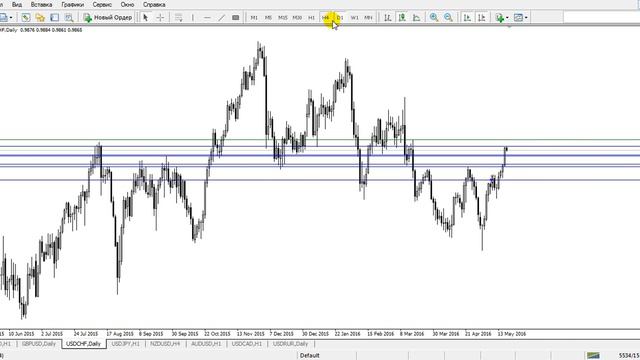The width and height of the screenshot is (640, 360).
Task: Click the 22 Jan 2016 date label
Action: pyautogui.click(x=347, y=333)
